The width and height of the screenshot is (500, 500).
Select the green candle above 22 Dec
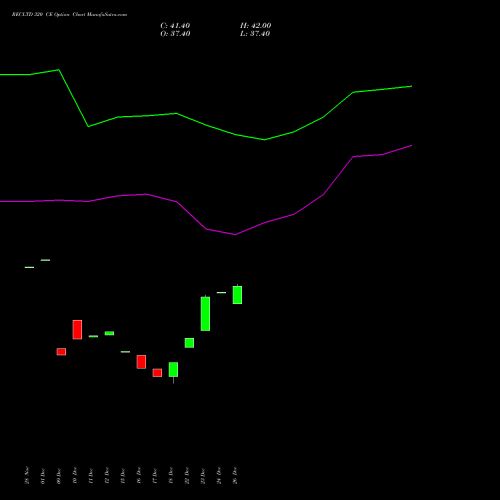[189, 343]
